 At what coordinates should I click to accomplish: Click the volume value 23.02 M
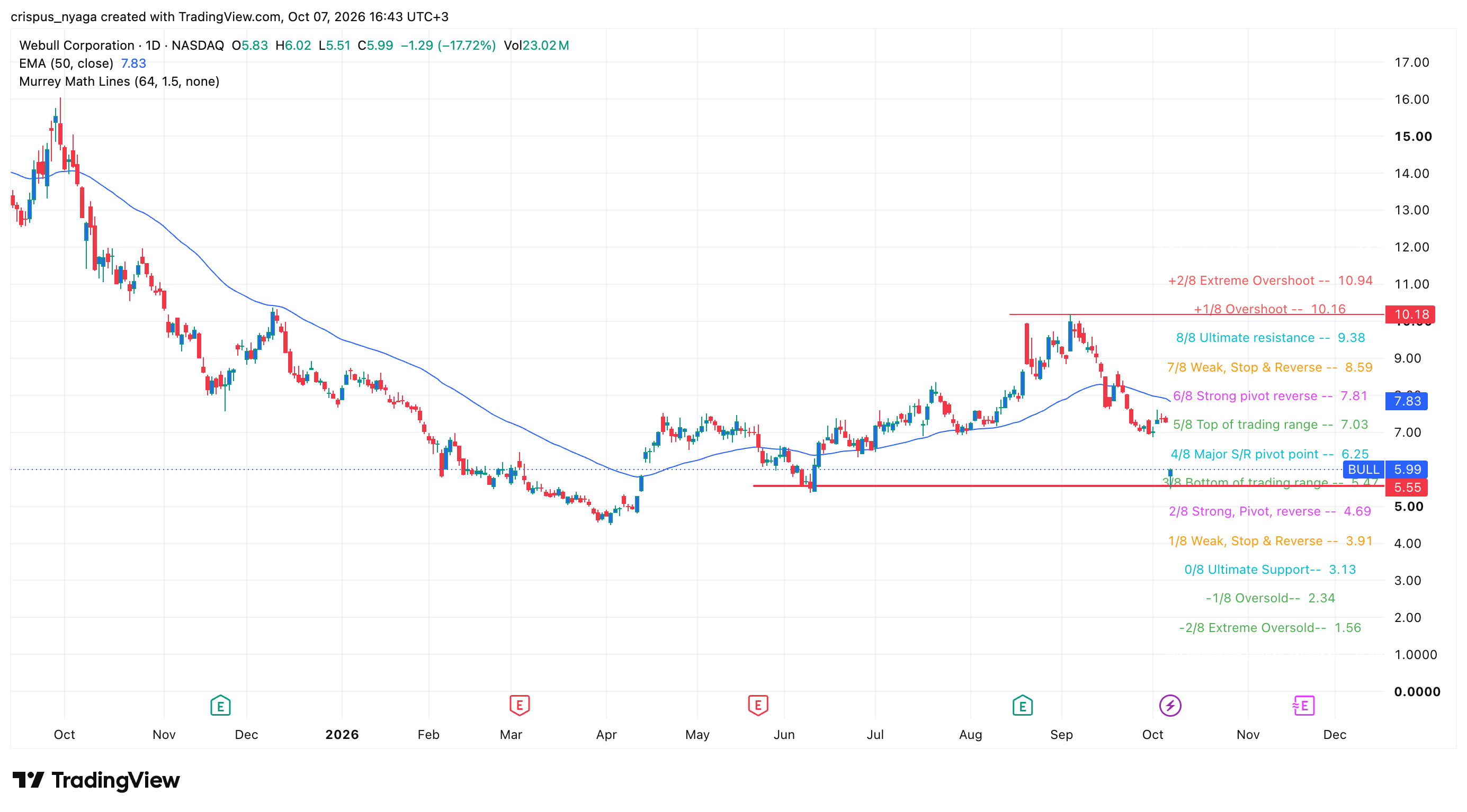(545, 45)
